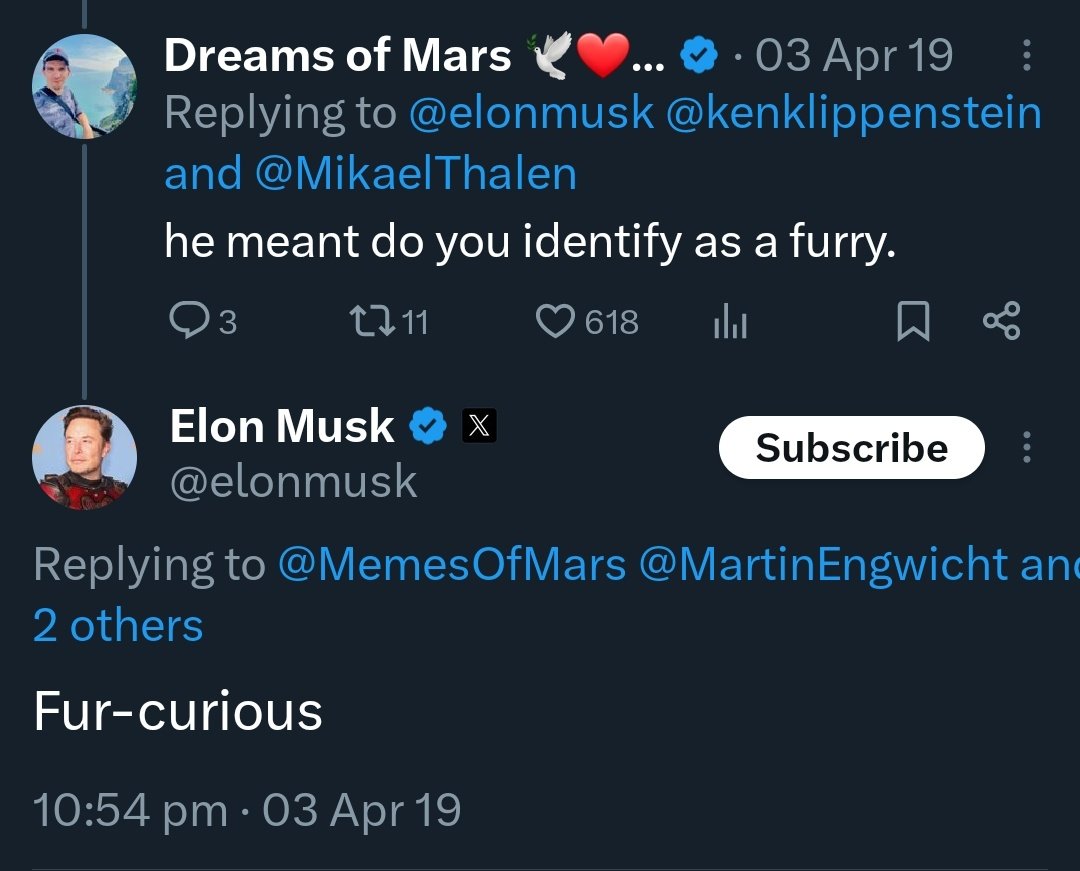The width and height of the screenshot is (1080, 871).
Task: Open Dreams of Mars profile picture
Action: pos(84,85)
